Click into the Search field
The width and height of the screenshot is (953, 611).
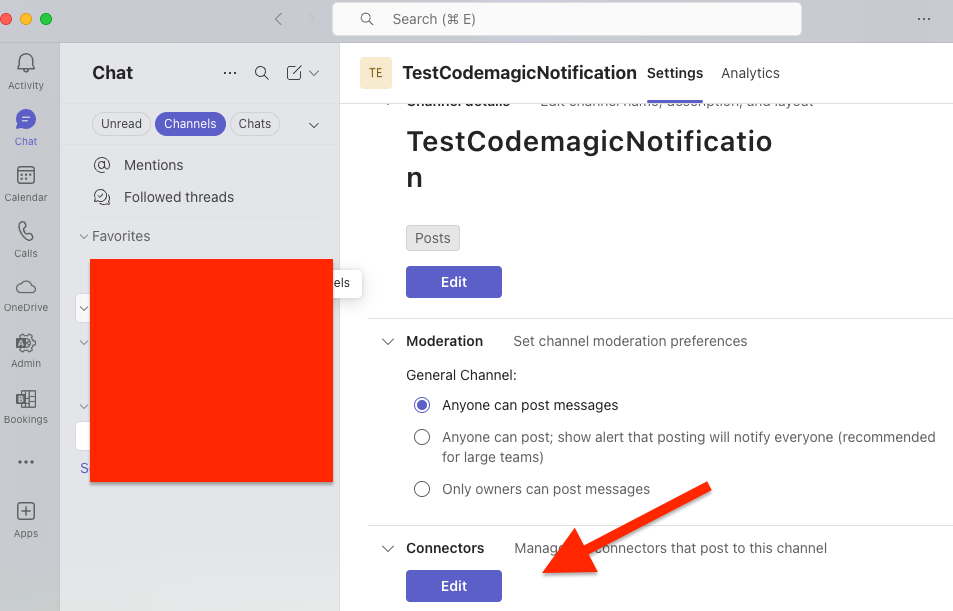[566, 19]
